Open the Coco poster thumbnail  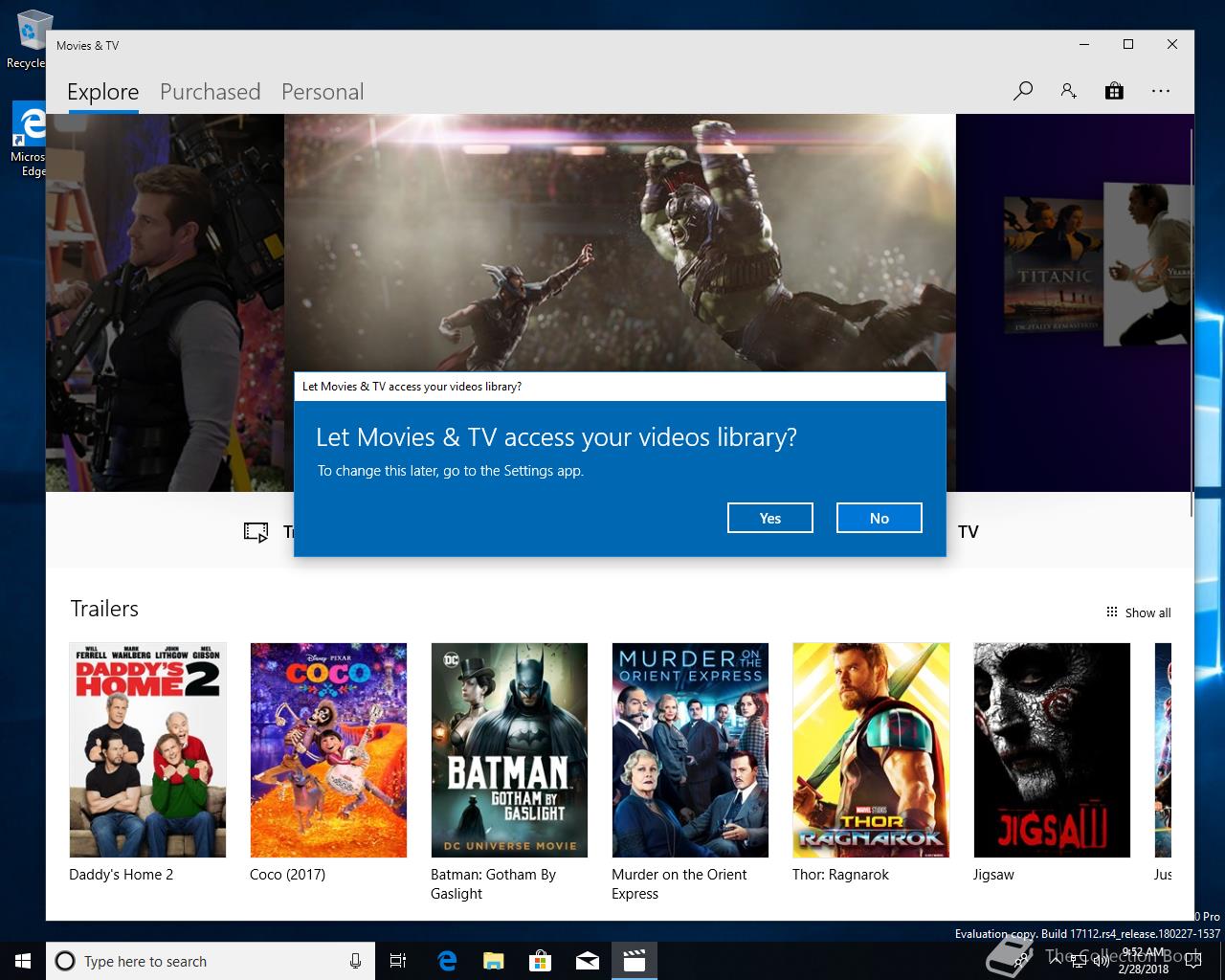(x=328, y=750)
